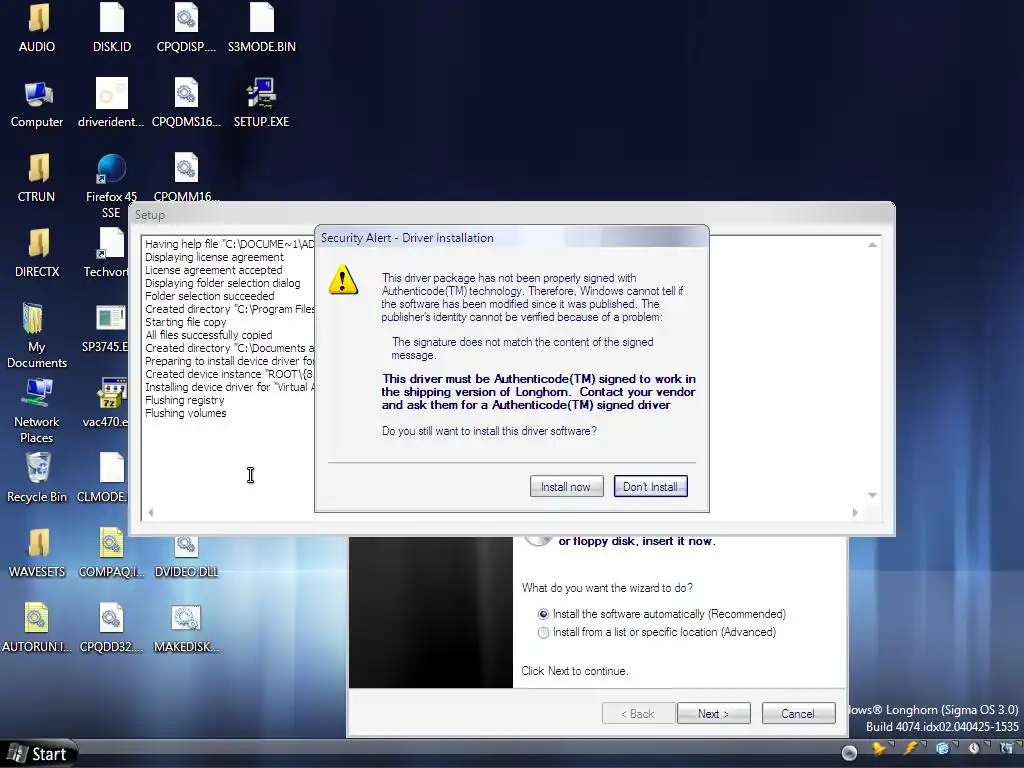Click the Setup log scroll up arrow
Screen dimensions: 1024x768
coord(872,245)
